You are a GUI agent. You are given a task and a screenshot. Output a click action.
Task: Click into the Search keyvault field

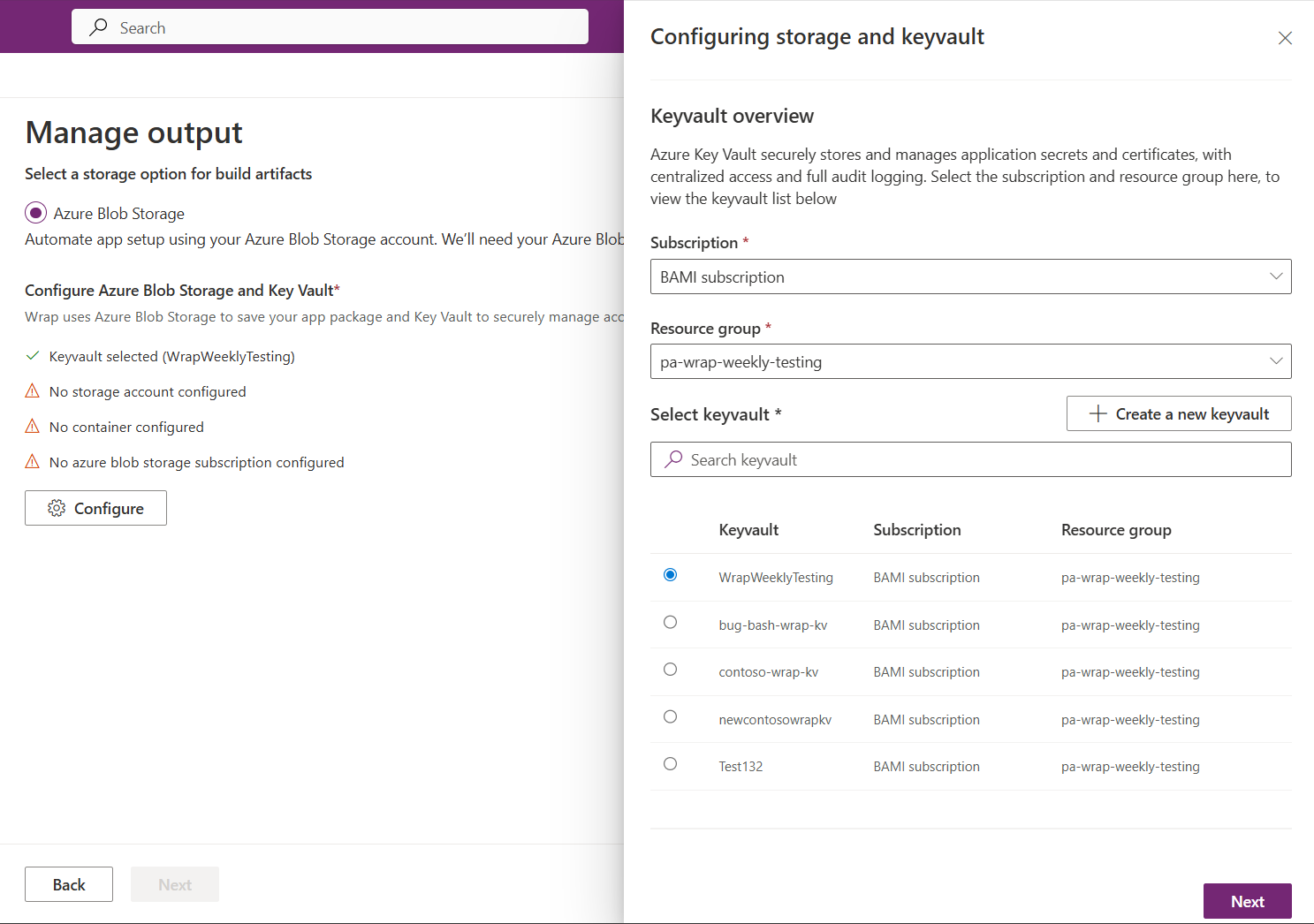click(981, 459)
